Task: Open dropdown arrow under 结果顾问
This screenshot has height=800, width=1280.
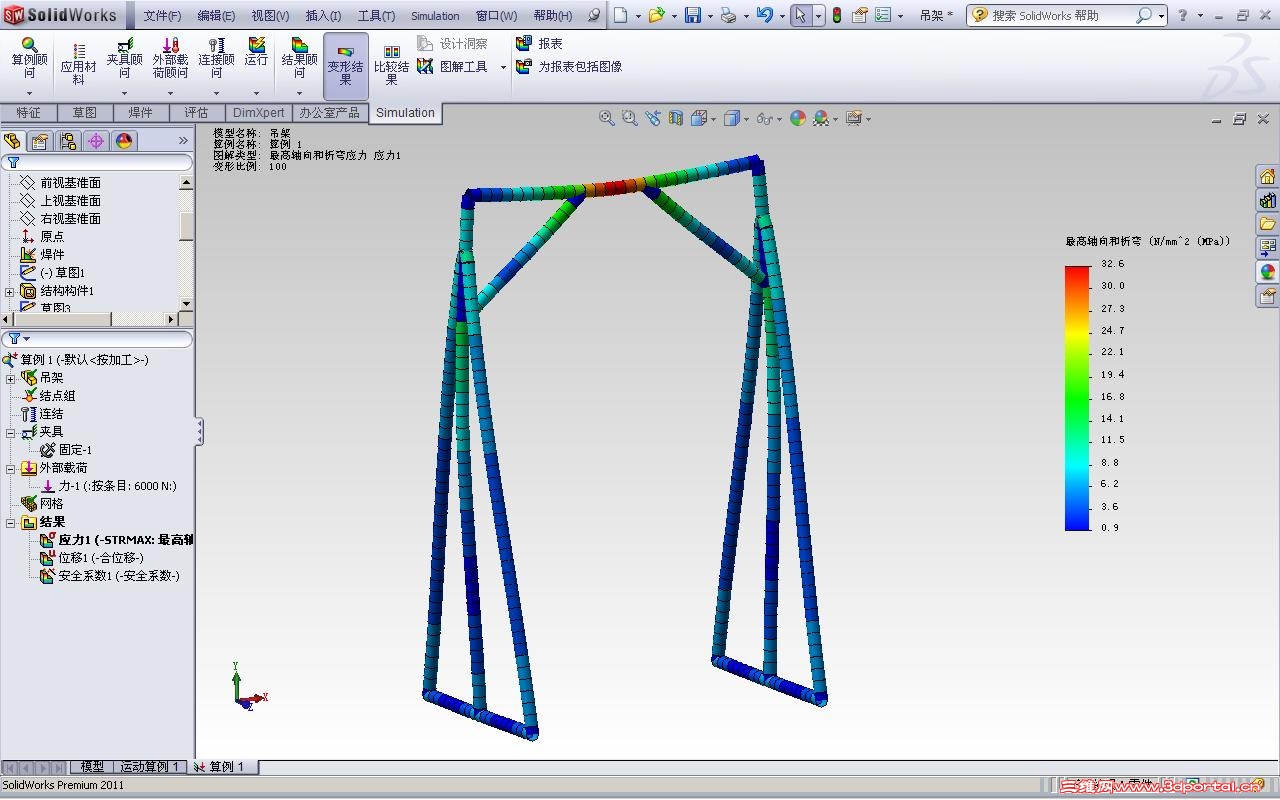Action: 299,93
